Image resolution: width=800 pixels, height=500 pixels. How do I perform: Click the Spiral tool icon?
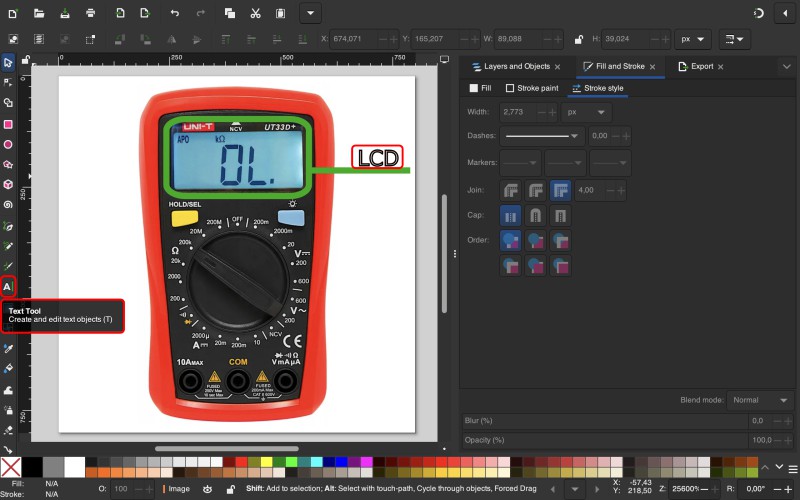[x=8, y=205]
